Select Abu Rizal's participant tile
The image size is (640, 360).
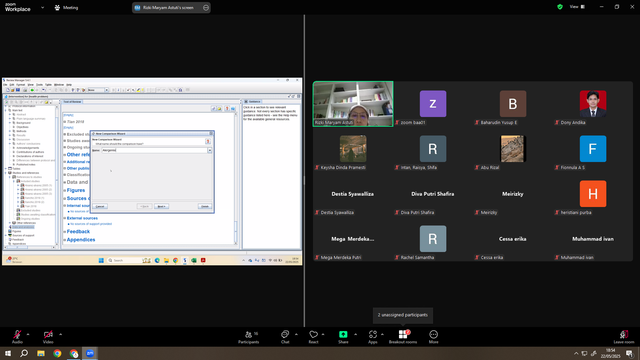(513, 149)
